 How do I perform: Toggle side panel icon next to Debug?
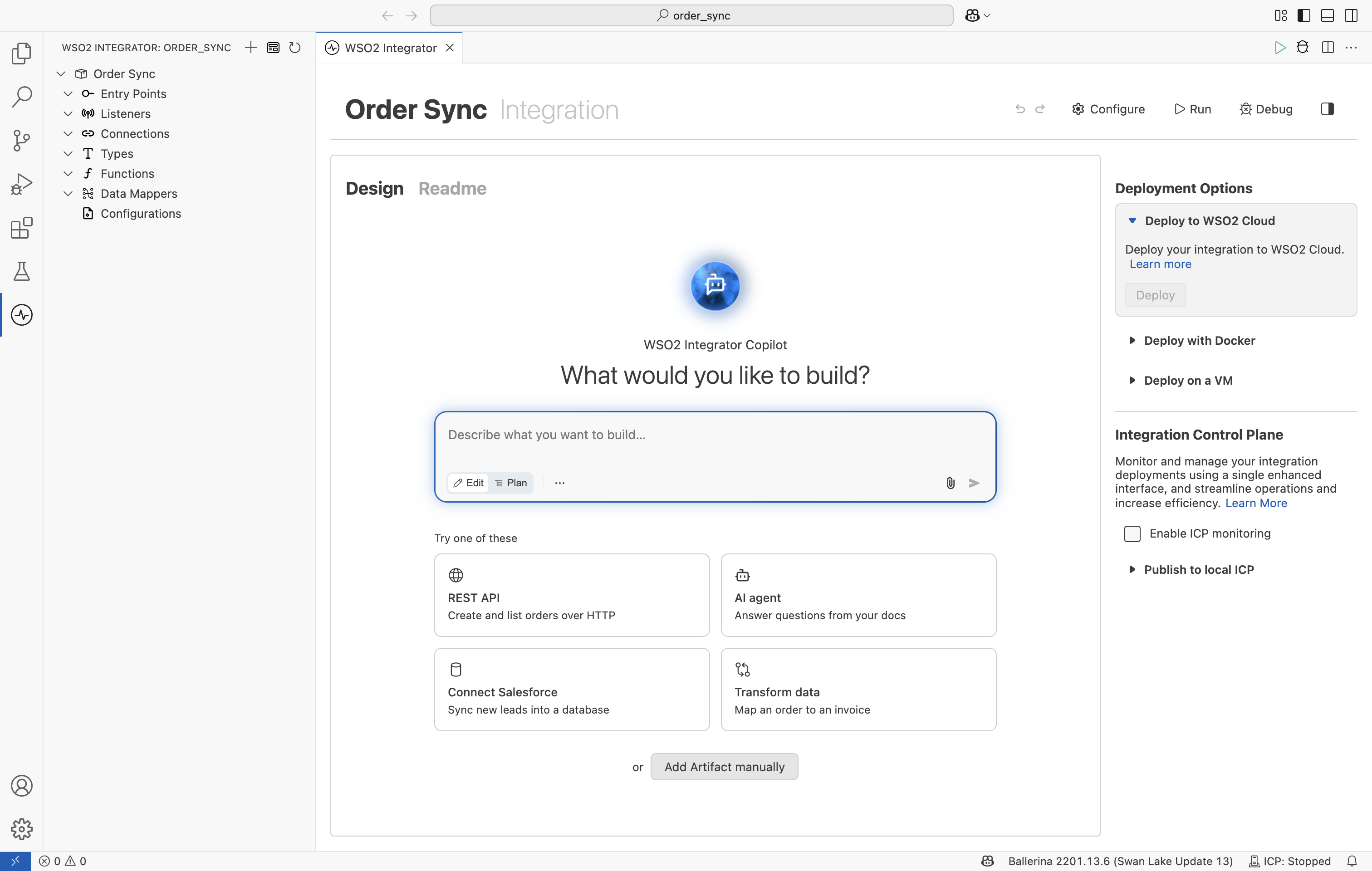pyautogui.click(x=1327, y=109)
